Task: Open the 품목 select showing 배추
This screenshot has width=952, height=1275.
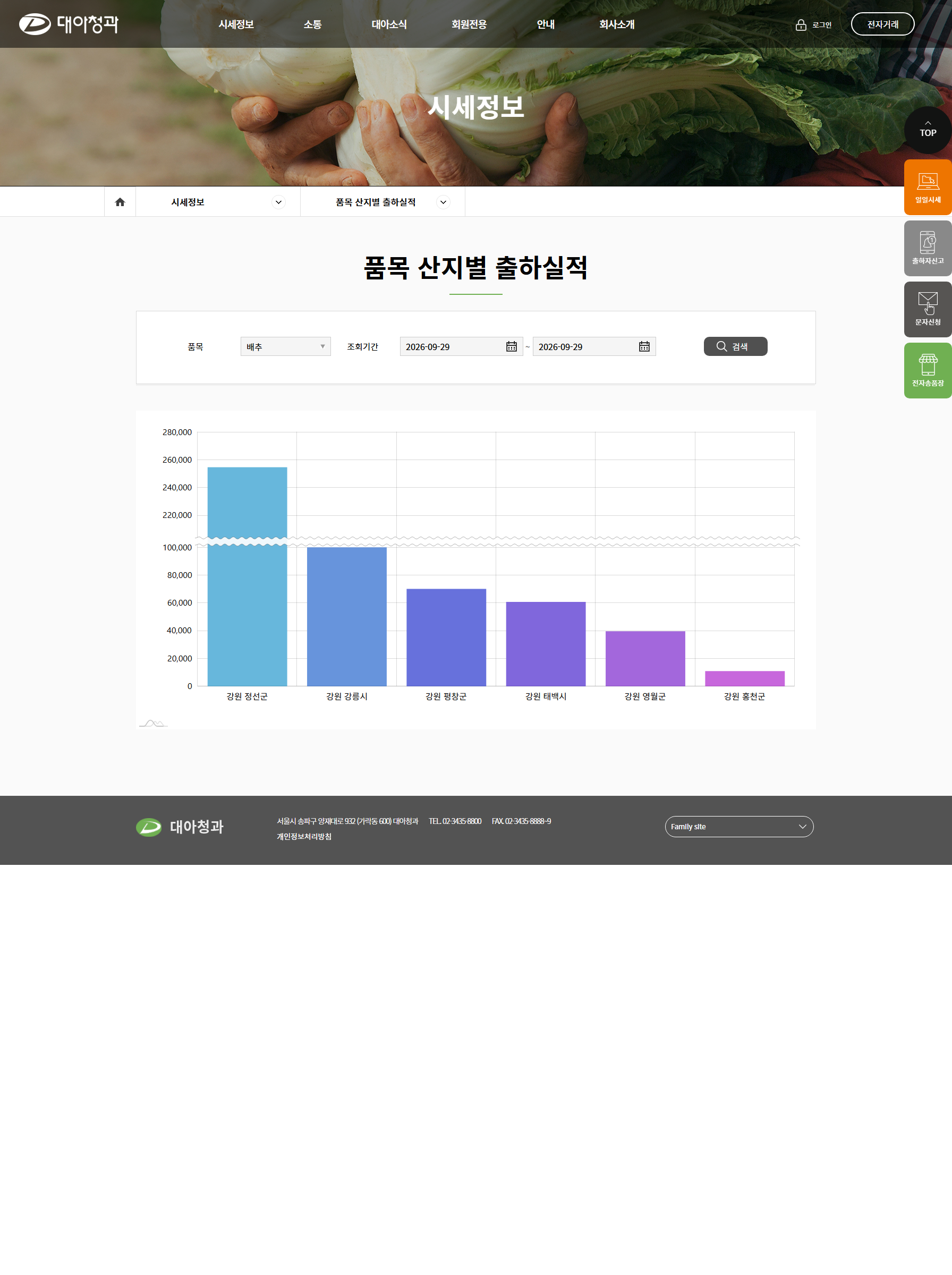Action: tap(286, 346)
